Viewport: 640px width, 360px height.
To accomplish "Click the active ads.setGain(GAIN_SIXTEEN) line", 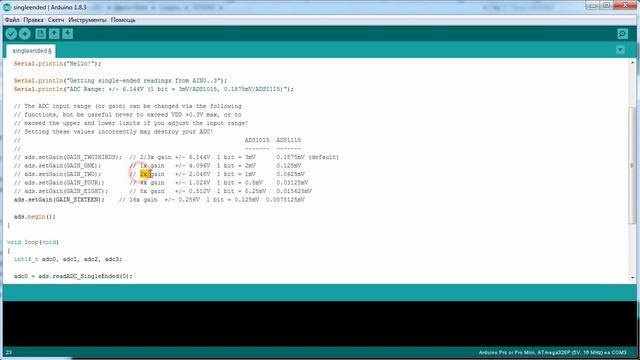I will [x=159, y=200].
